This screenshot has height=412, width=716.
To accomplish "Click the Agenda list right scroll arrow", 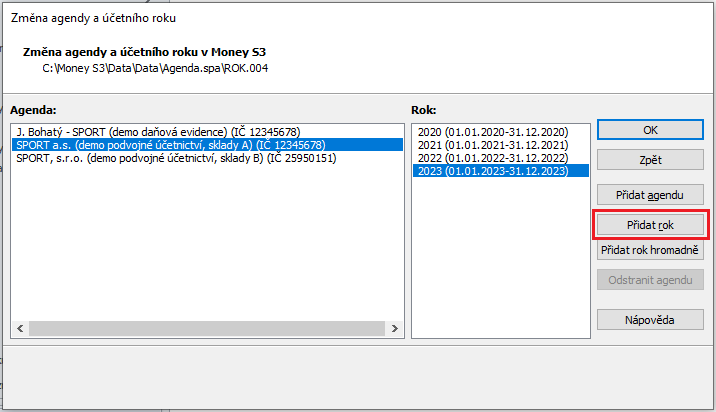I will (395, 328).
